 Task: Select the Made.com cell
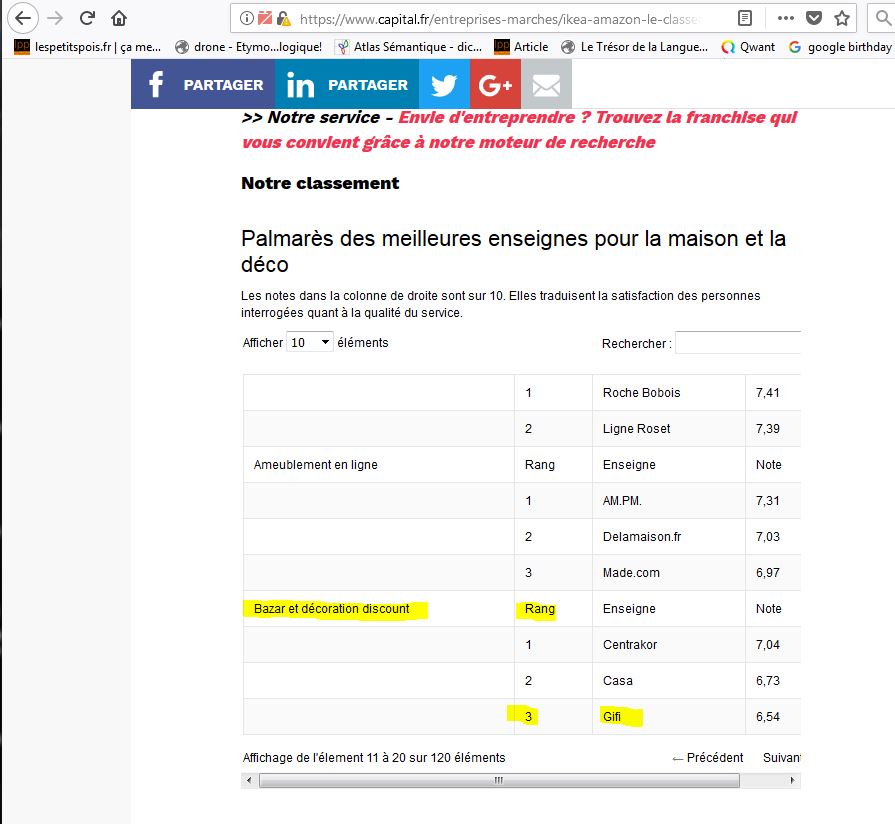click(x=669, y=572)
